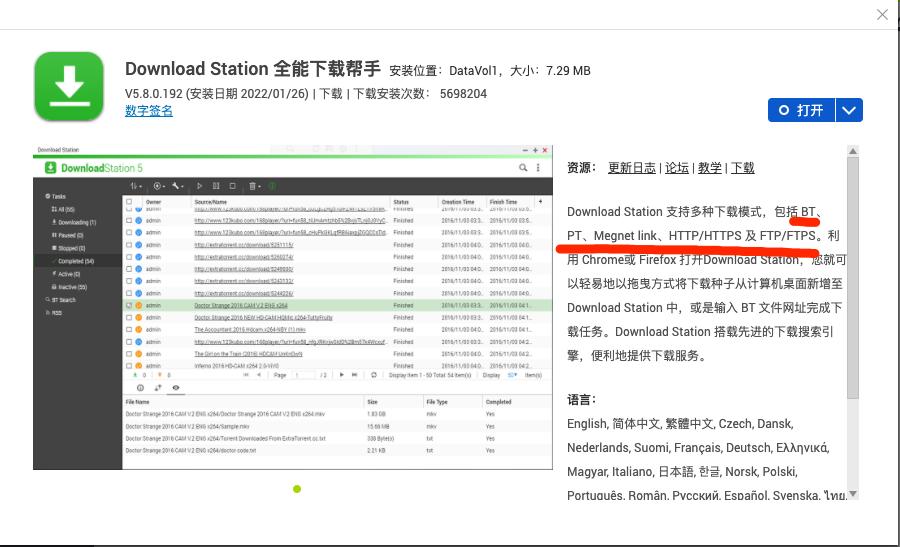This screenshot has height=547, width=900.
Task: Select the green carousel indicator dot
Action: click(297, 489)
